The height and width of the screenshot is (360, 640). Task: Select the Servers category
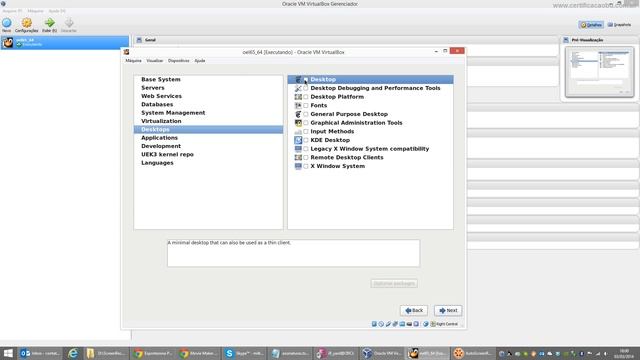point(208,88)
